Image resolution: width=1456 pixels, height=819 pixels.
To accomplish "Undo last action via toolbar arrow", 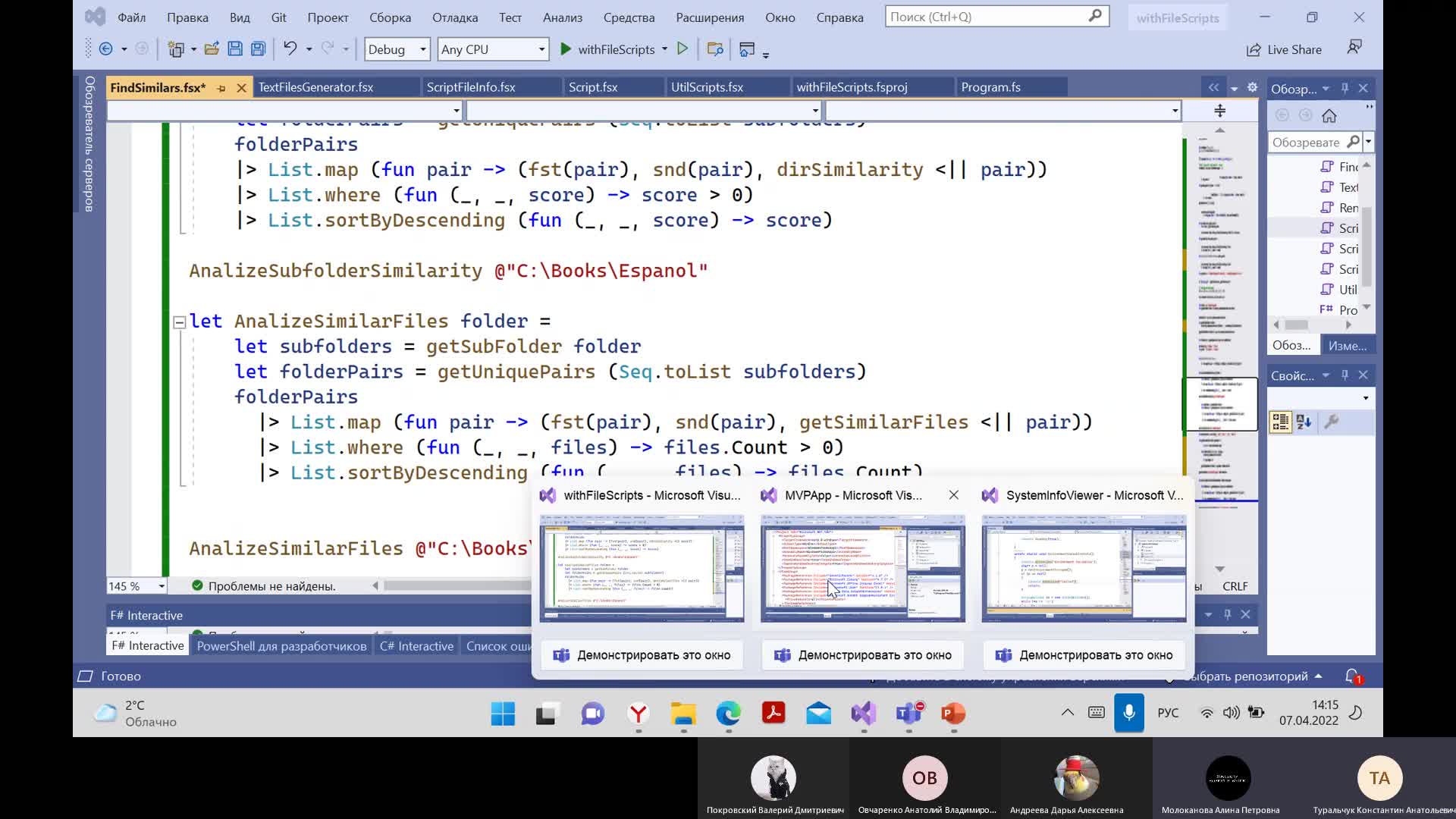I will pyautogui.click(x=290, y=49).
